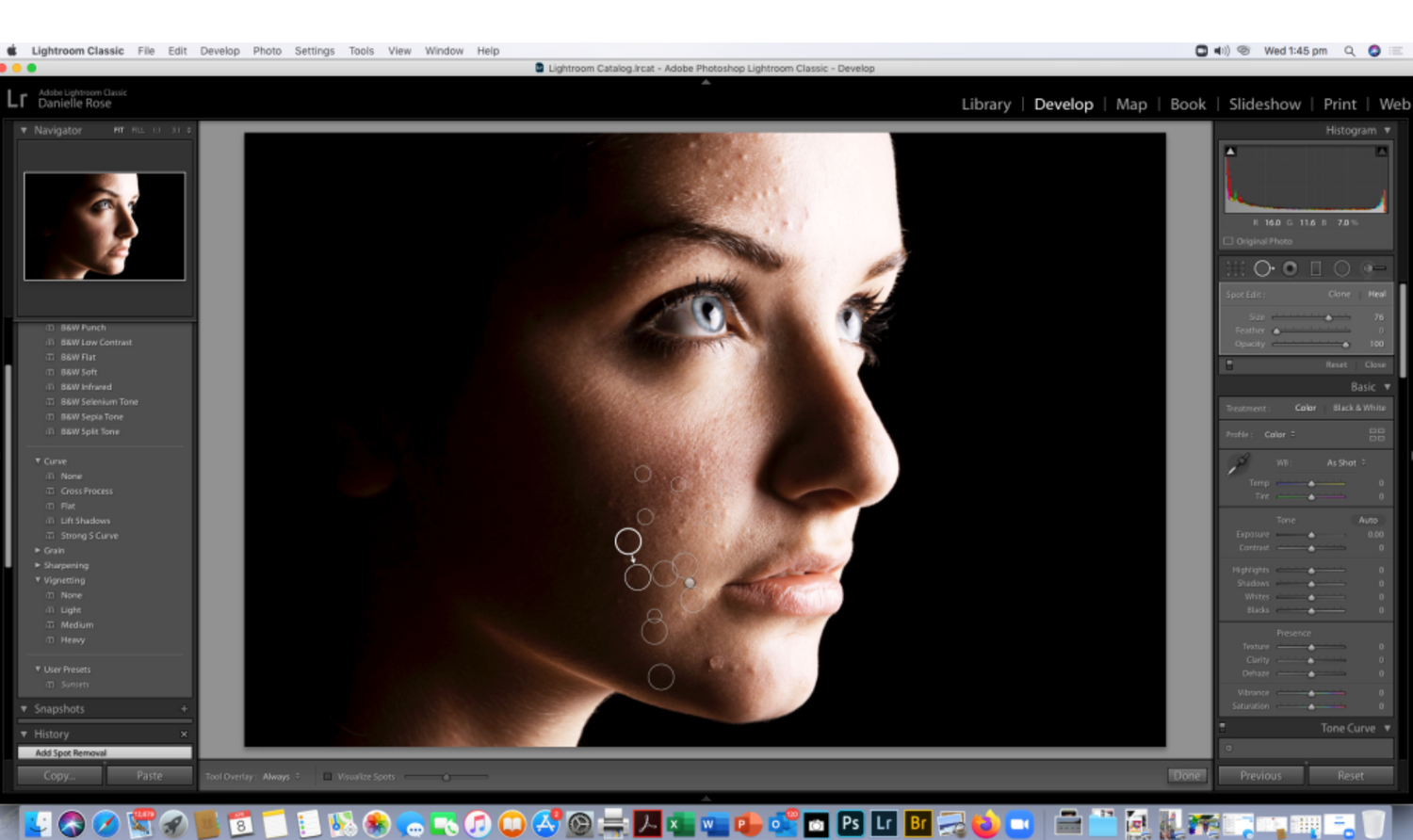Switch to the Slideshow module
The width and height of the screenshot is (1413, 840).
(x=1264, y=105)
